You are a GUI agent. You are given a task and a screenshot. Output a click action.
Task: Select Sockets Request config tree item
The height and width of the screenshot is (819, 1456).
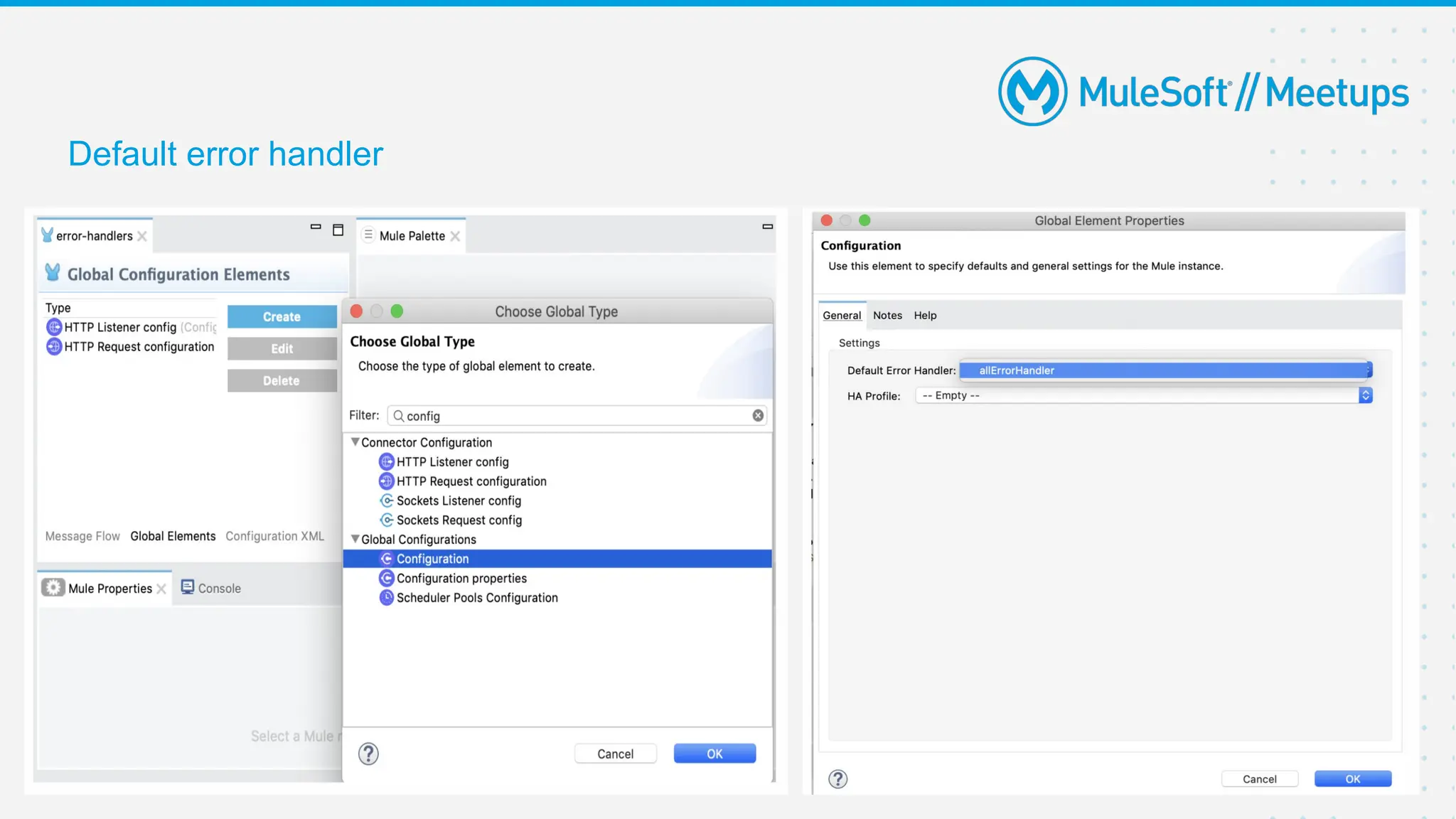pos(459,520)
